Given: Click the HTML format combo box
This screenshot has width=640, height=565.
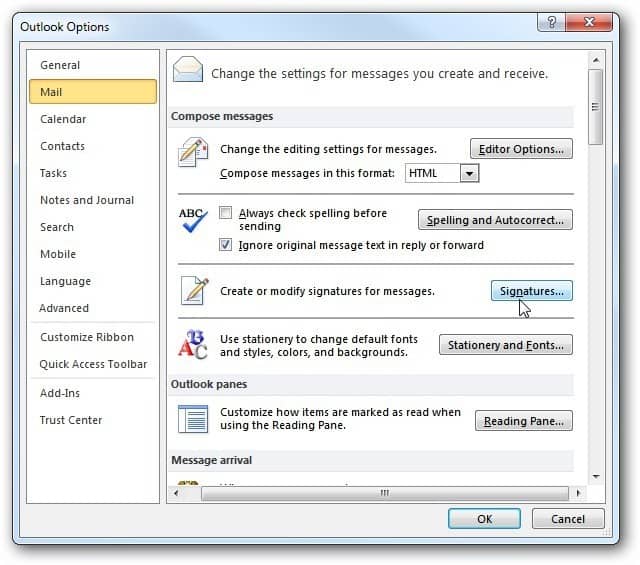Looking at the screenshot, I should click(x=442, y=174).
